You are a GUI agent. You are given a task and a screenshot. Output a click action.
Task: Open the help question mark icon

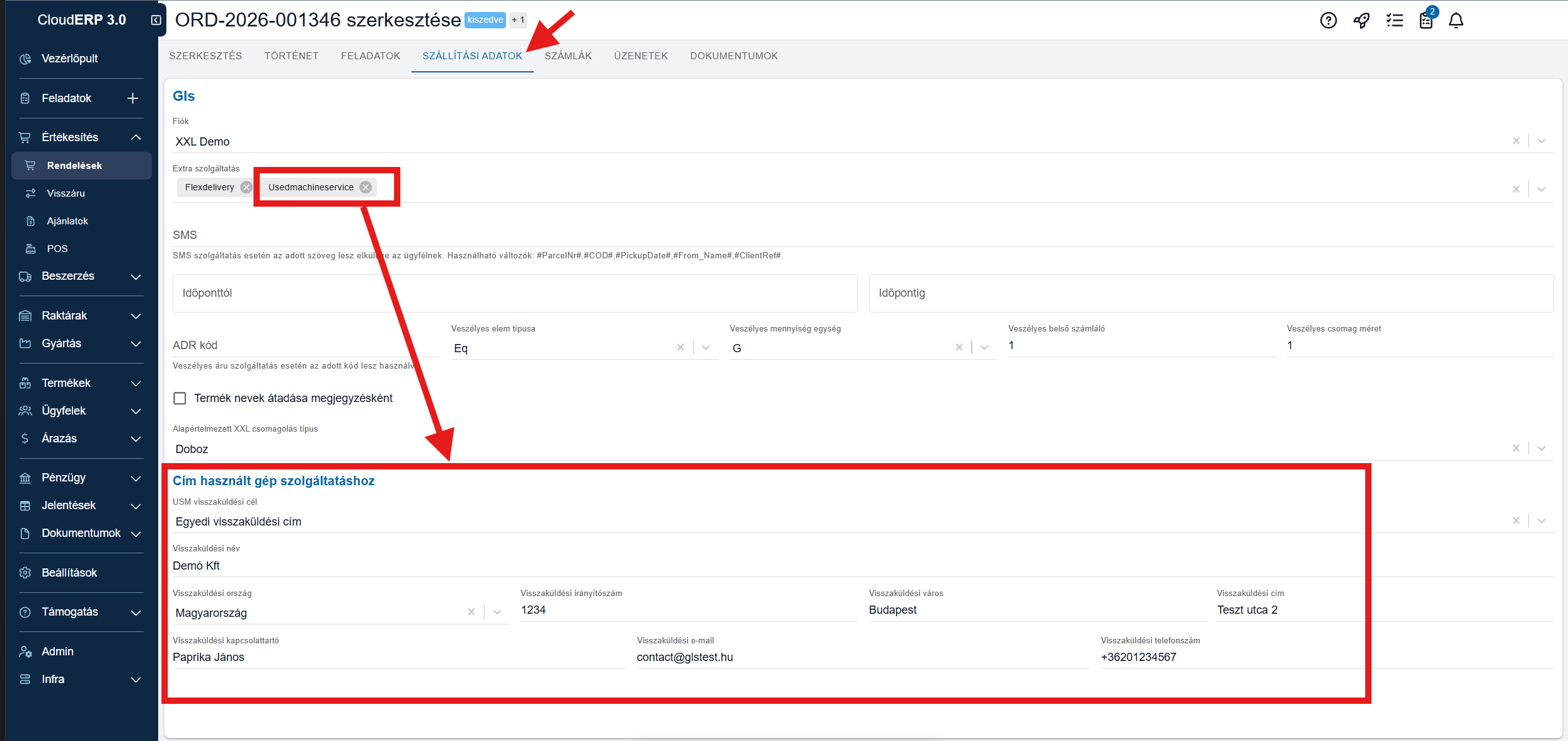point(1329,21)
